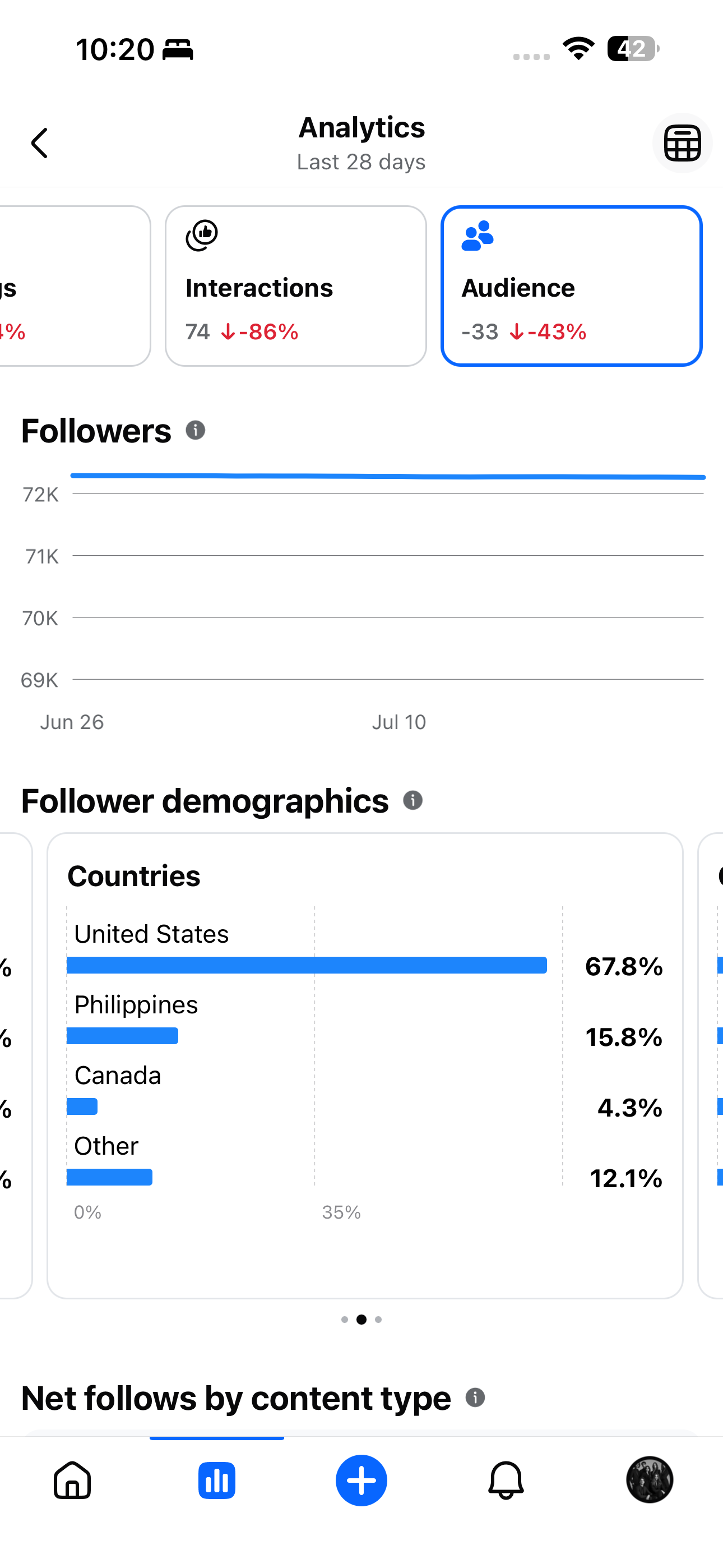Tap the Followers info icon
This screenshot has height=1568, width=723.
coord(196,430)
